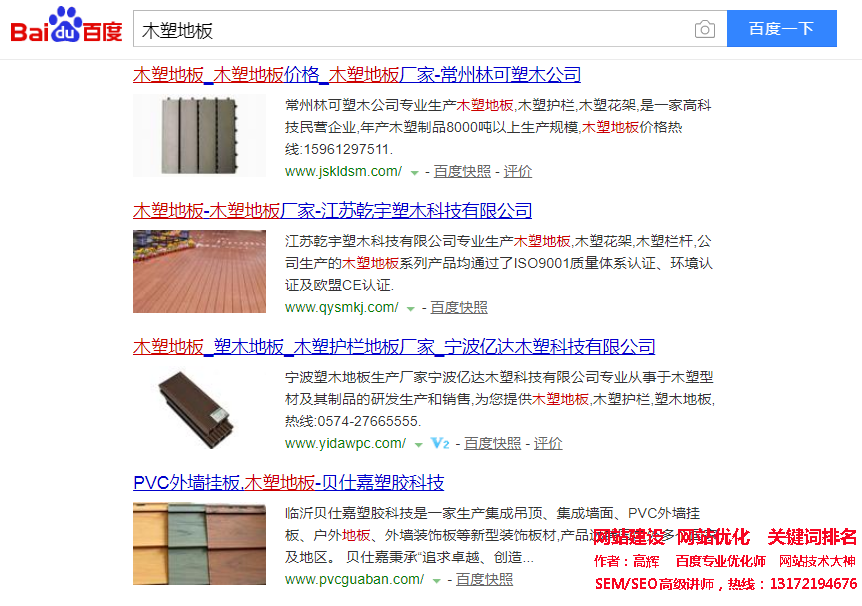Open camera image search icon
Image resolution: width=862 pixels, height=606 pixels.
tap(705, 29)
